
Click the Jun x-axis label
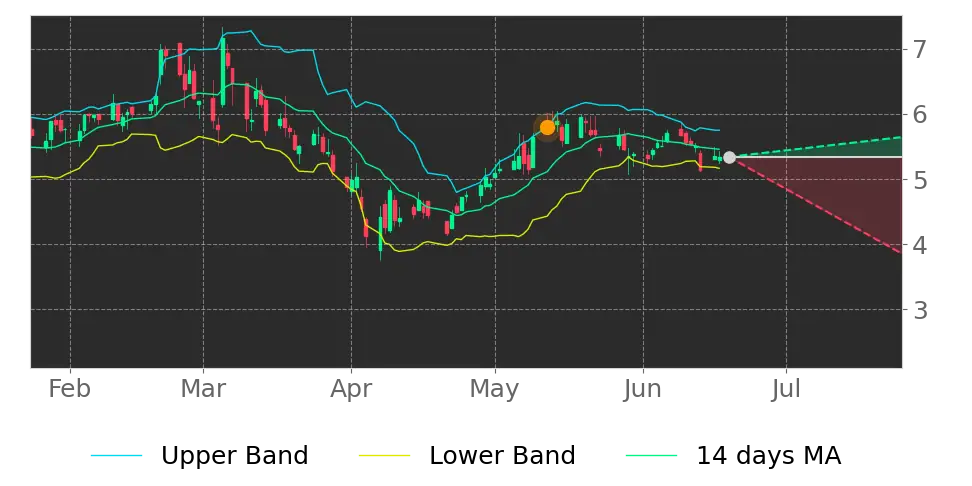(643, 389)
